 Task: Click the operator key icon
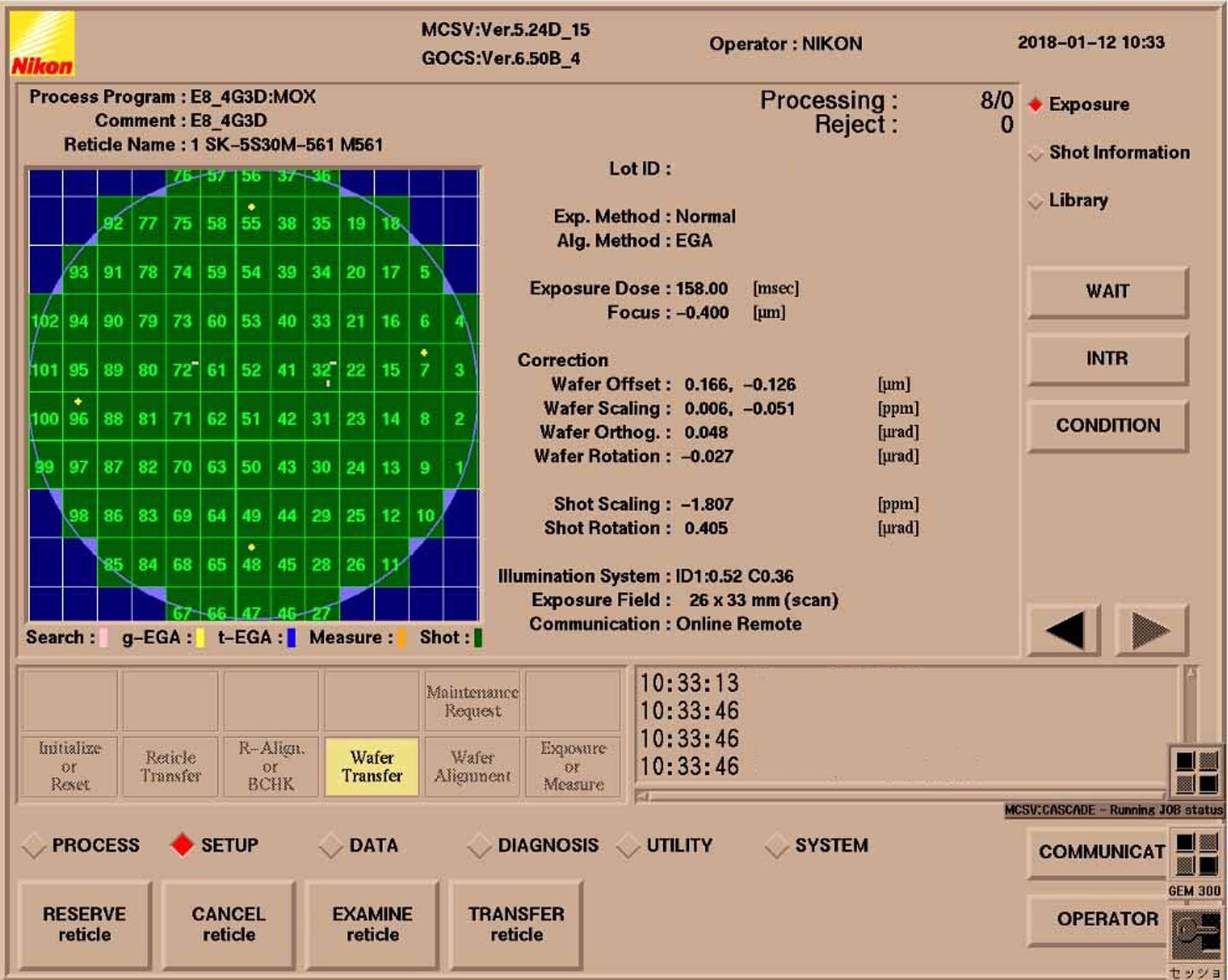[1197, 935]
